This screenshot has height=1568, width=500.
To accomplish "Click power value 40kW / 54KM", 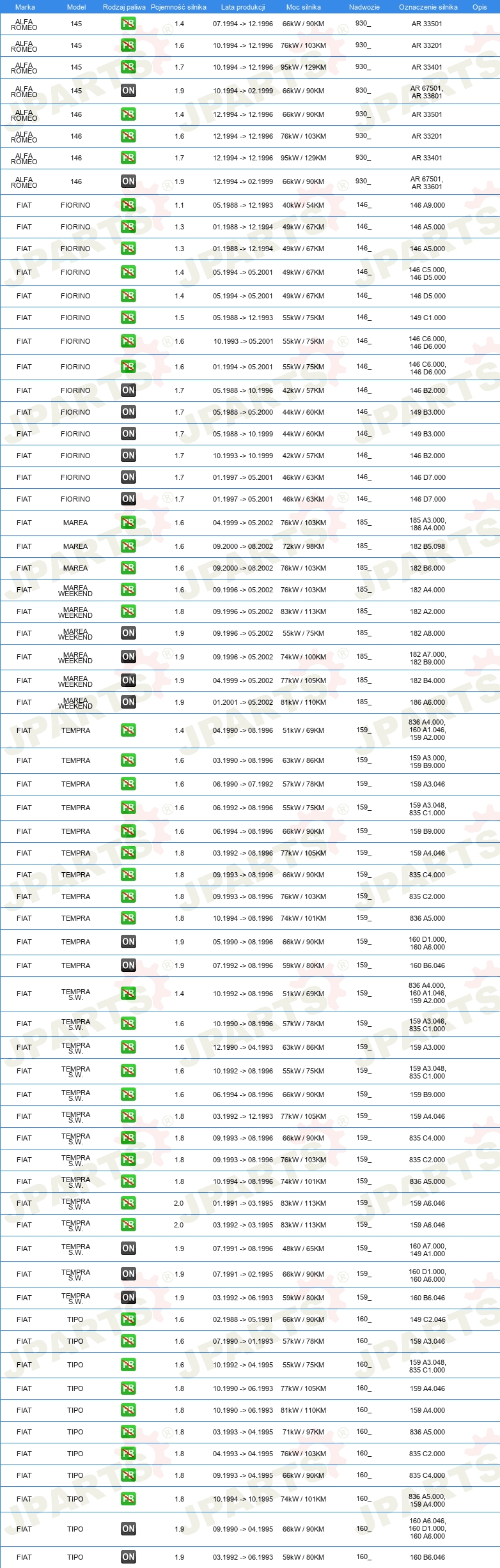I will 304,205.
